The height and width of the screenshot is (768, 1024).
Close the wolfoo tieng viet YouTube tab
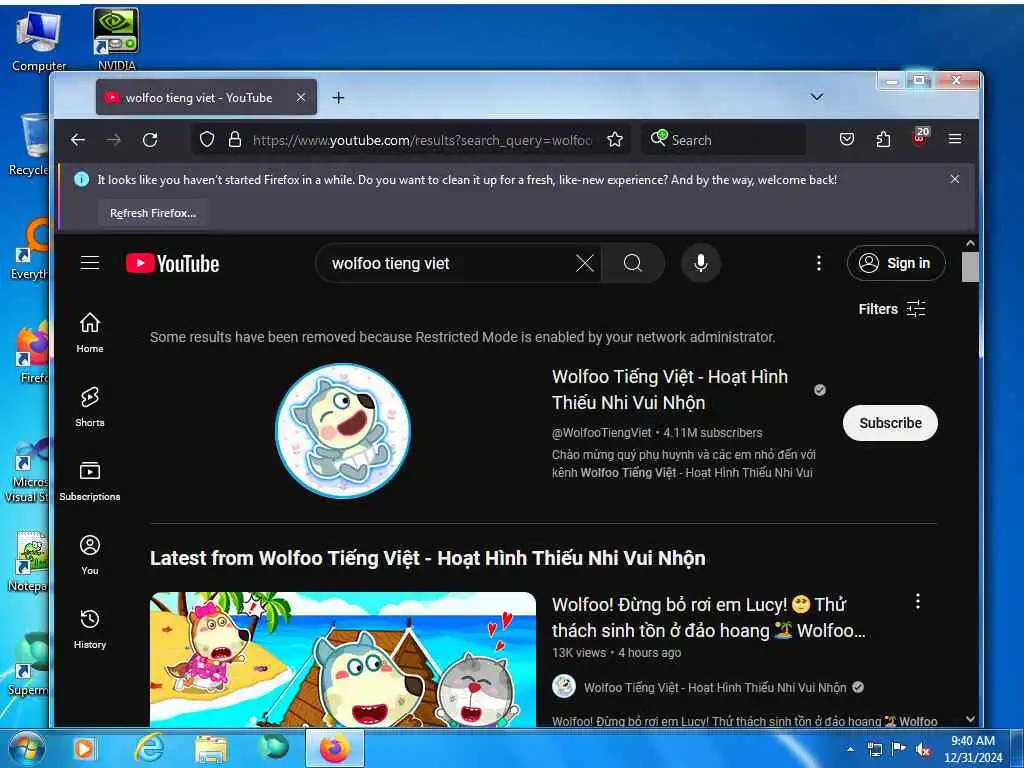tap(300, 97)
